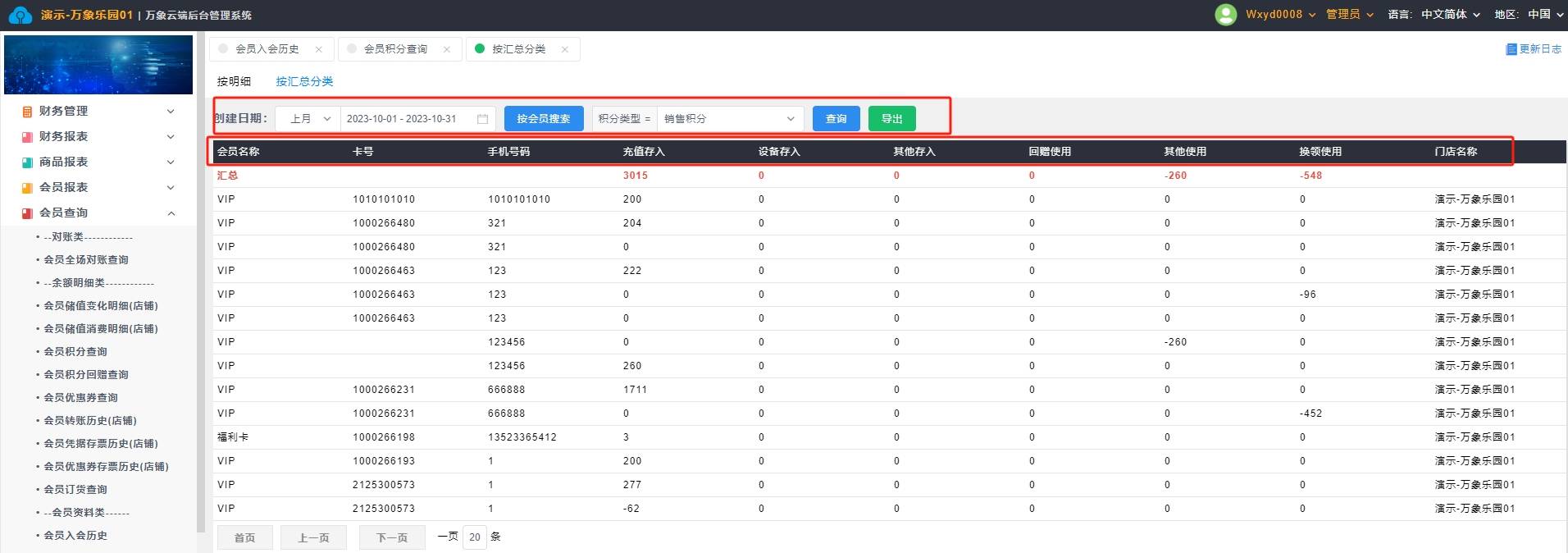
Task: Expand the 财务报表 menu chevron
Action: point(171,137)
